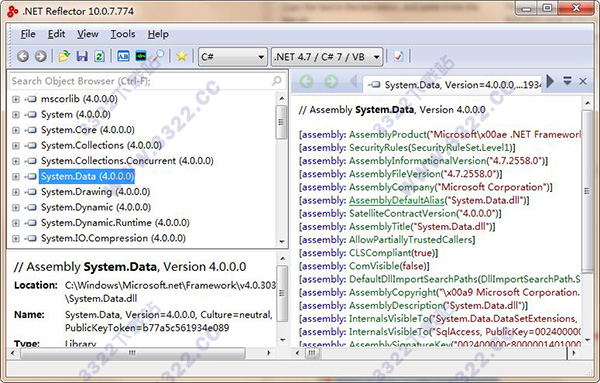Open the Edit menu

click(56, 34)
